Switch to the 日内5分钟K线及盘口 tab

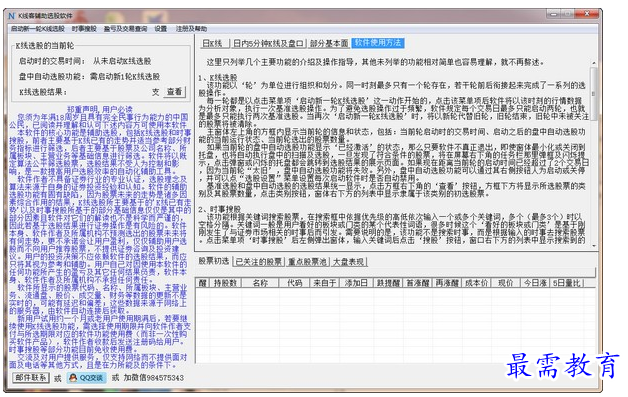click(268, 43)
